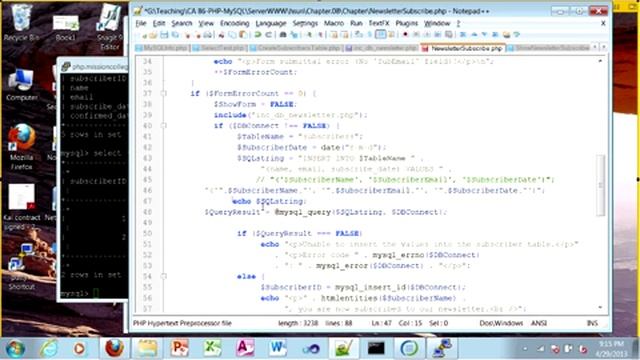Paste using the Paste toolbar icon
This screenshot has width=640, height=360.
coord(243,35)
